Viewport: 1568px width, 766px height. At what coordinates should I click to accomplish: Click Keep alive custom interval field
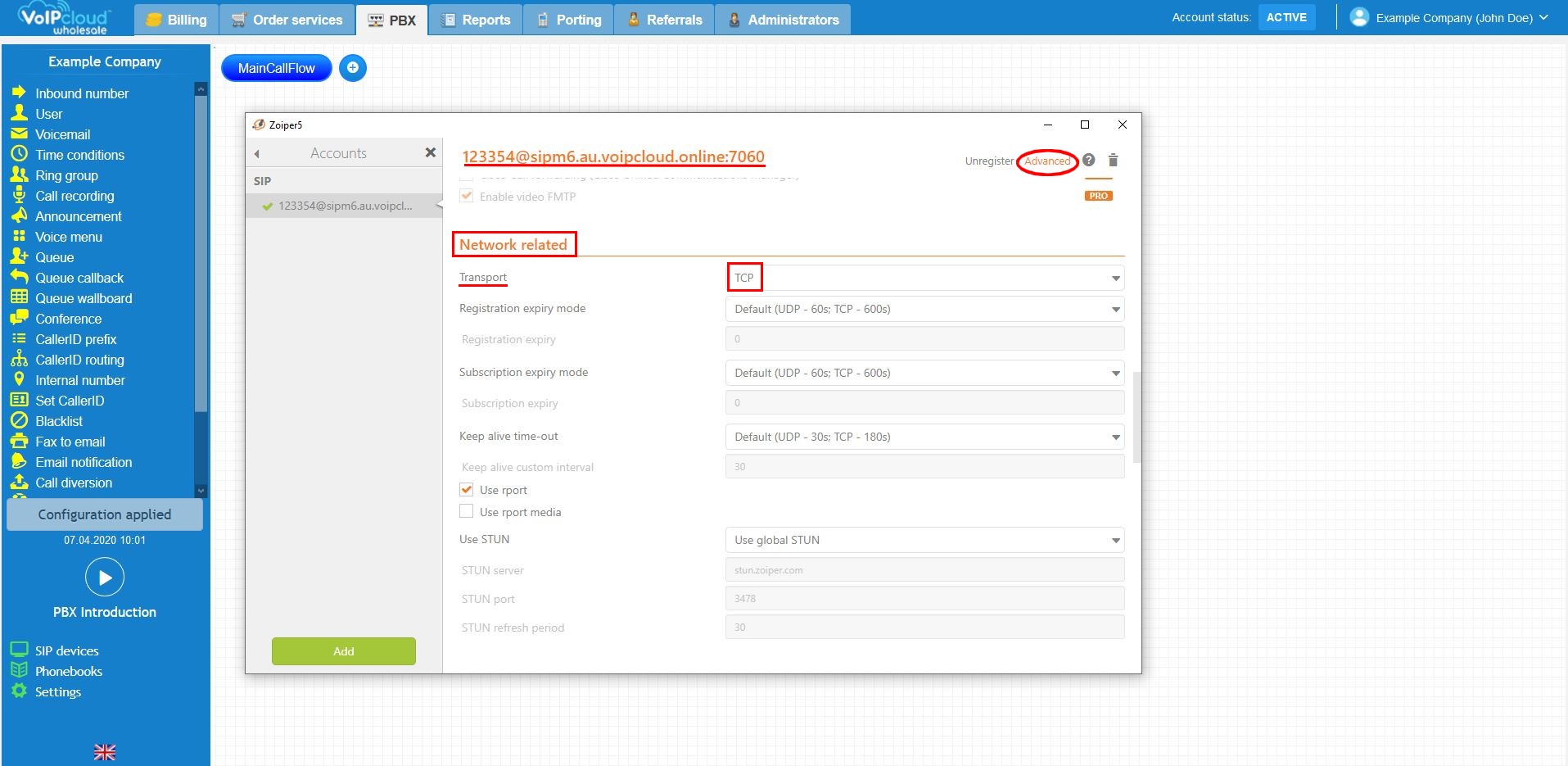tap(924, 466)
